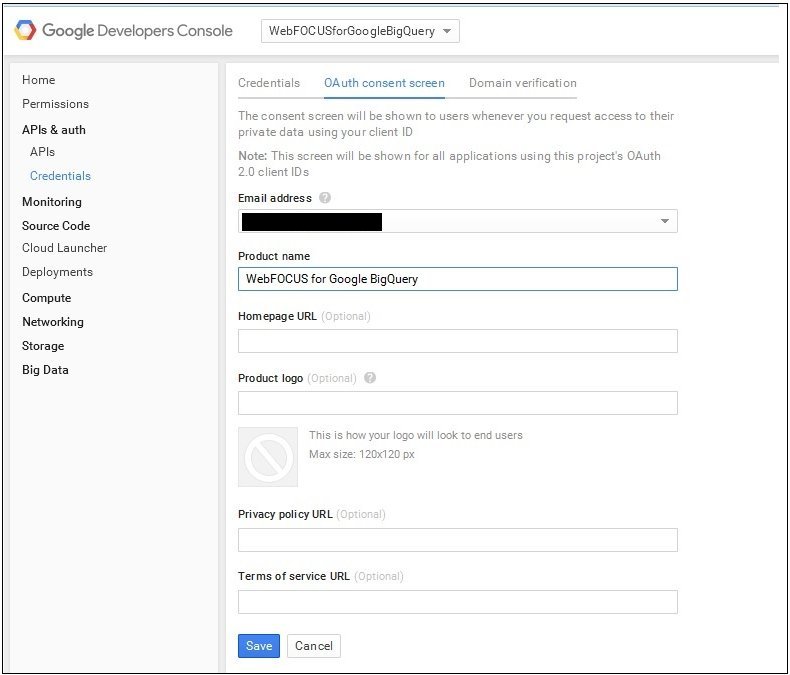
Task: Click the Product logo URL field
Action: click(457, 403)
